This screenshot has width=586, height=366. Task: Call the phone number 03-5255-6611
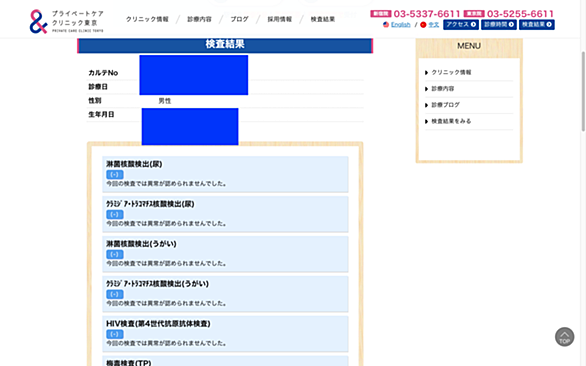tap(520, 14)
